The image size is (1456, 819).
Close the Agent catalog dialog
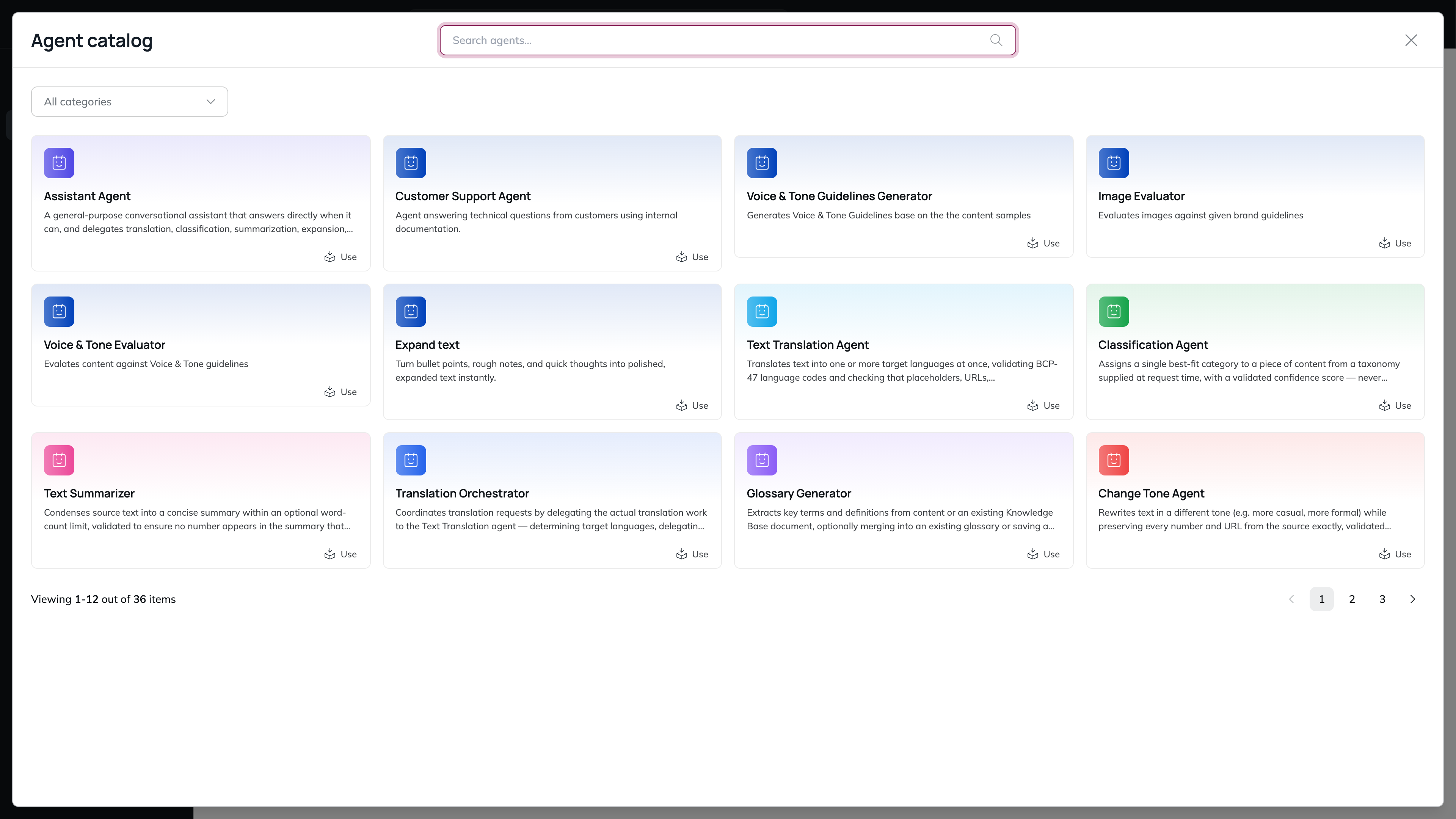point(1411,40)
